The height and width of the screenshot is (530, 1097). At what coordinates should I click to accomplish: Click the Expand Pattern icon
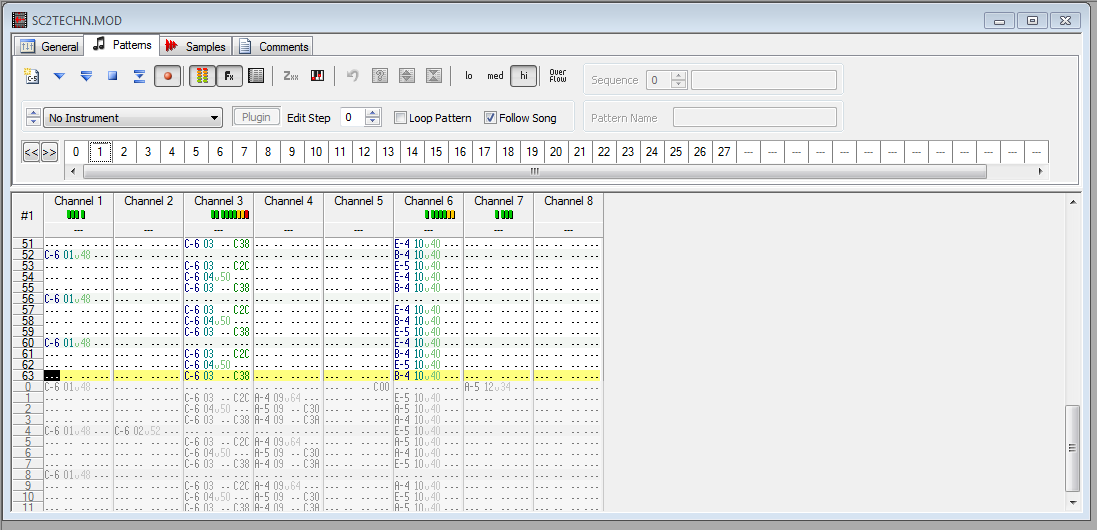[x=406, y=76]
